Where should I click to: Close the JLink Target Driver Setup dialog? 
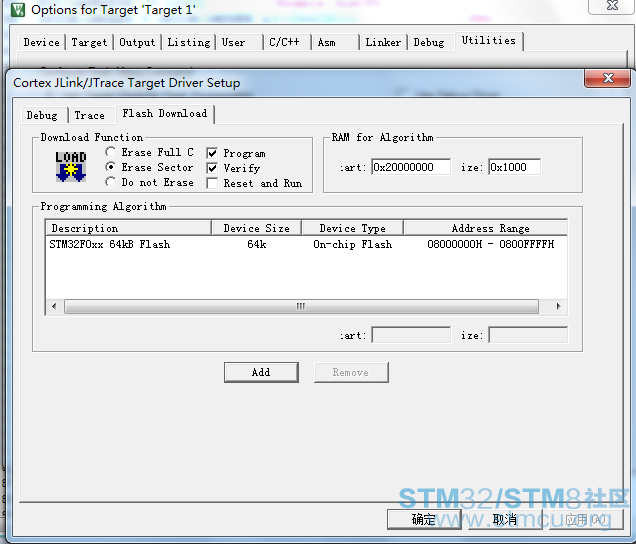[x=608, y=78]
